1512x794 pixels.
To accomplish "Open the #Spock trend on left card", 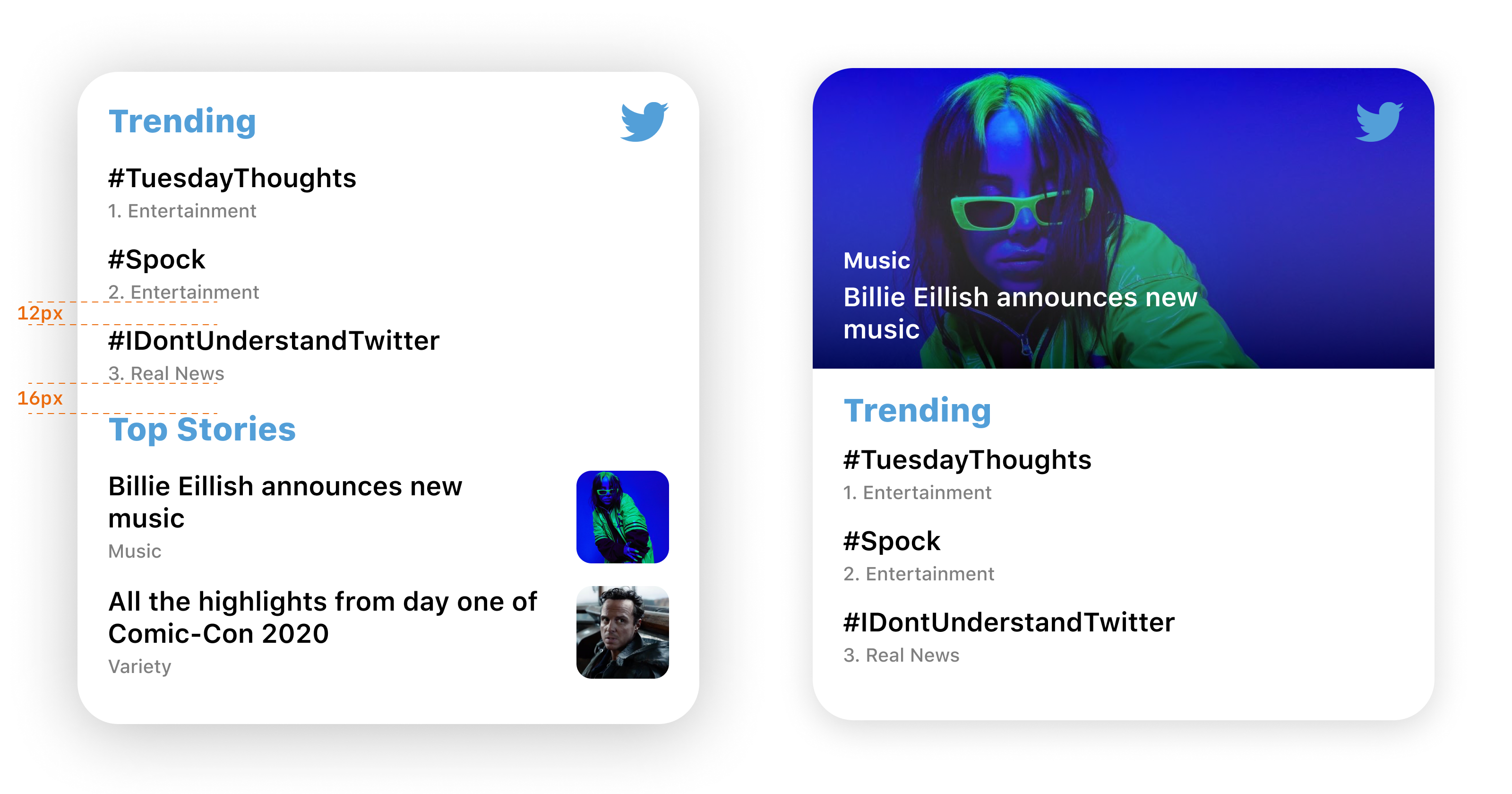I will [x=156, y=259].
